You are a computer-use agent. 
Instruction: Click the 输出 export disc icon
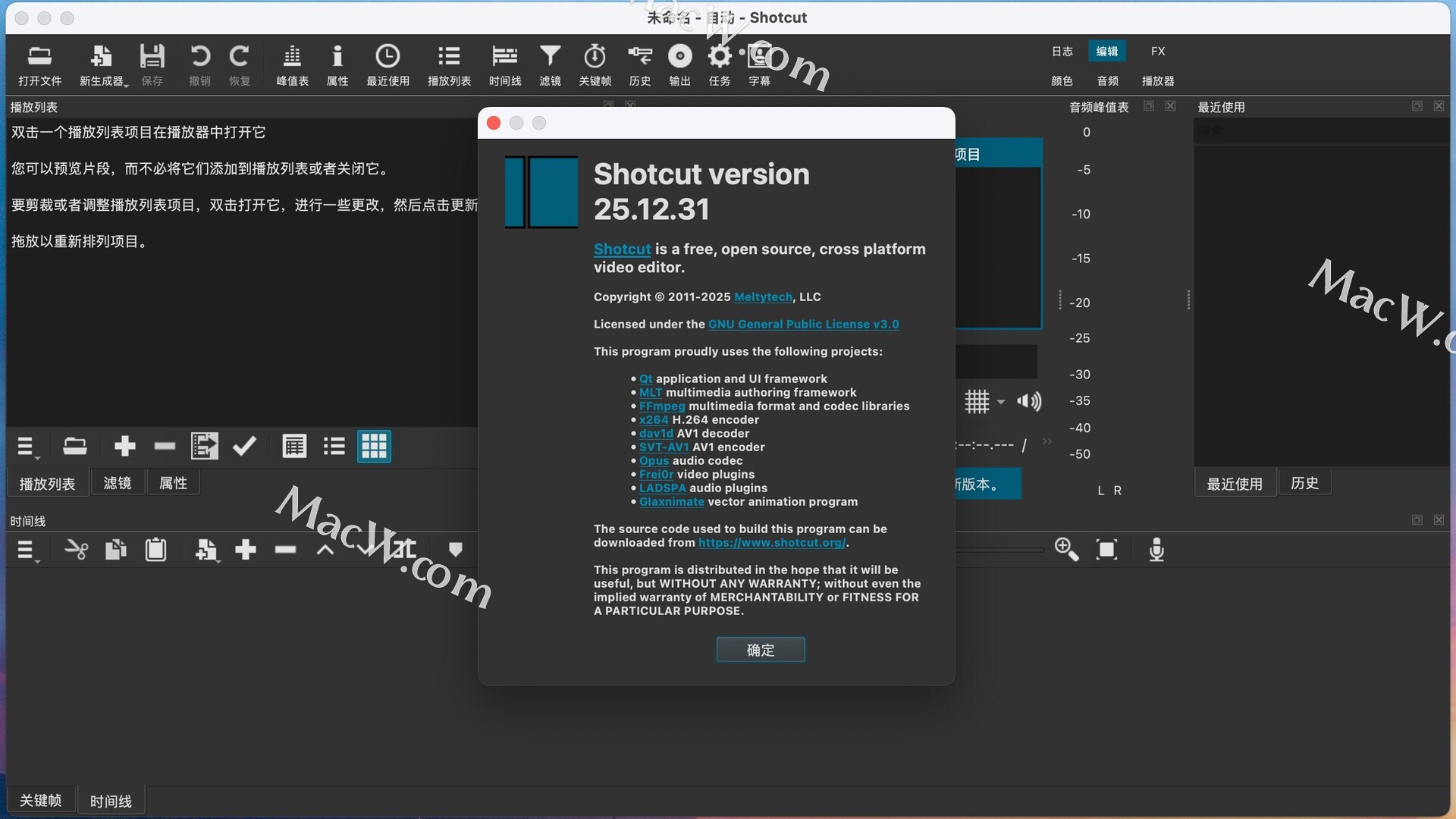(x=679, y=57)
